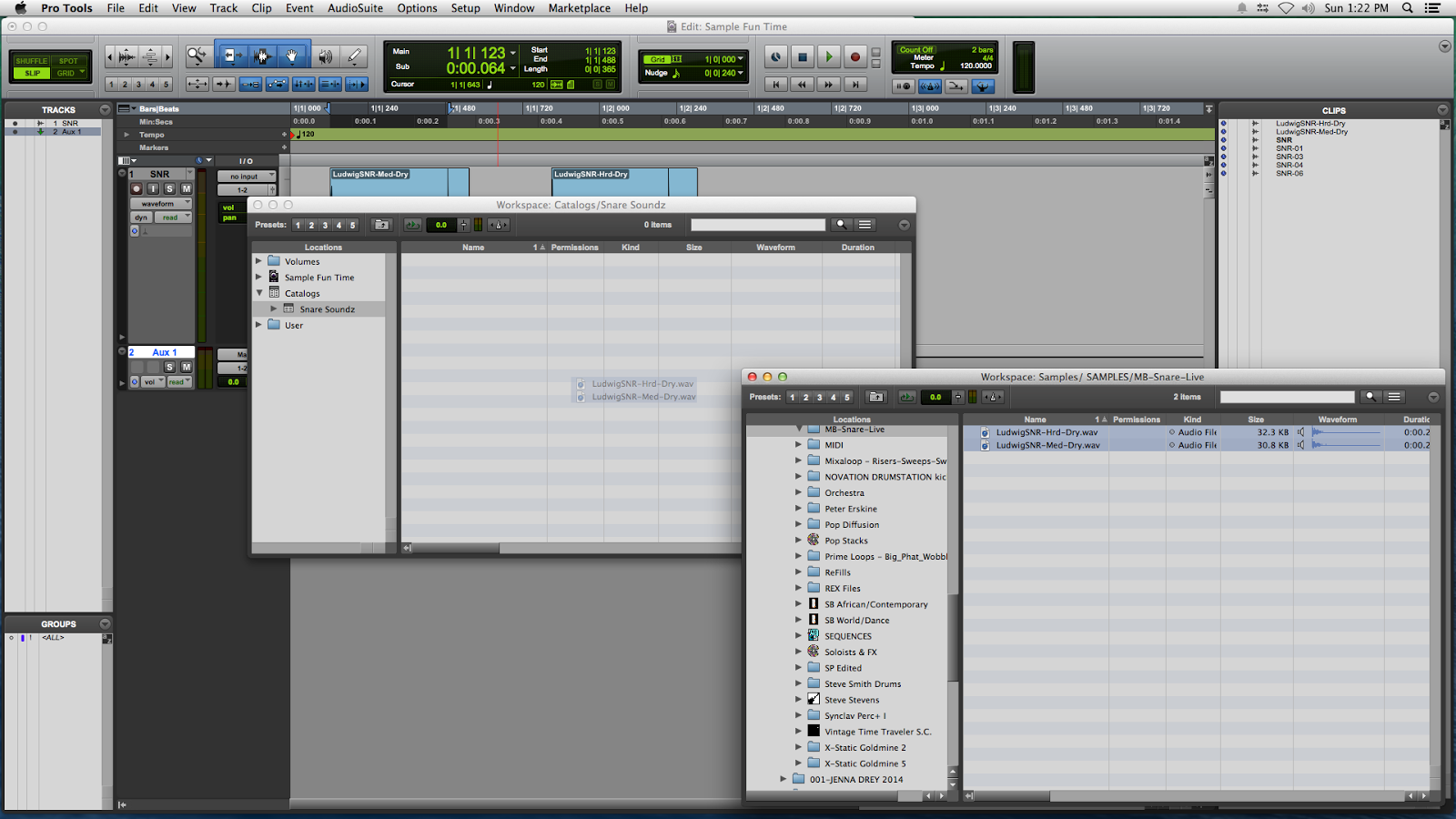Click the preview volume 0.0 field in Snare Soundz workspace
The width and height of the screenshot is (1456, 819).
pyautogui.click(x=441, y=225)
